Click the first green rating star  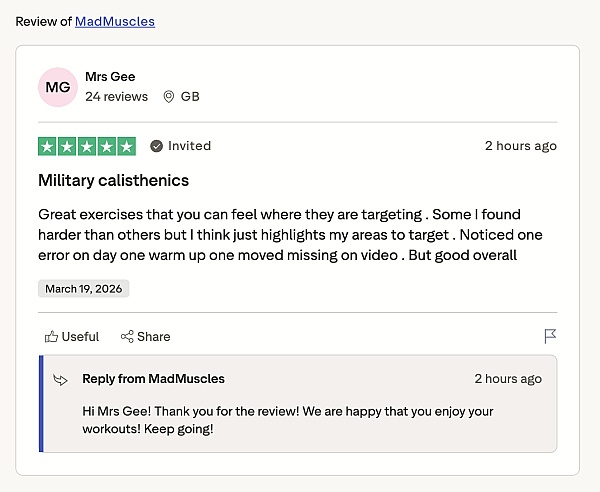[47, 146]
